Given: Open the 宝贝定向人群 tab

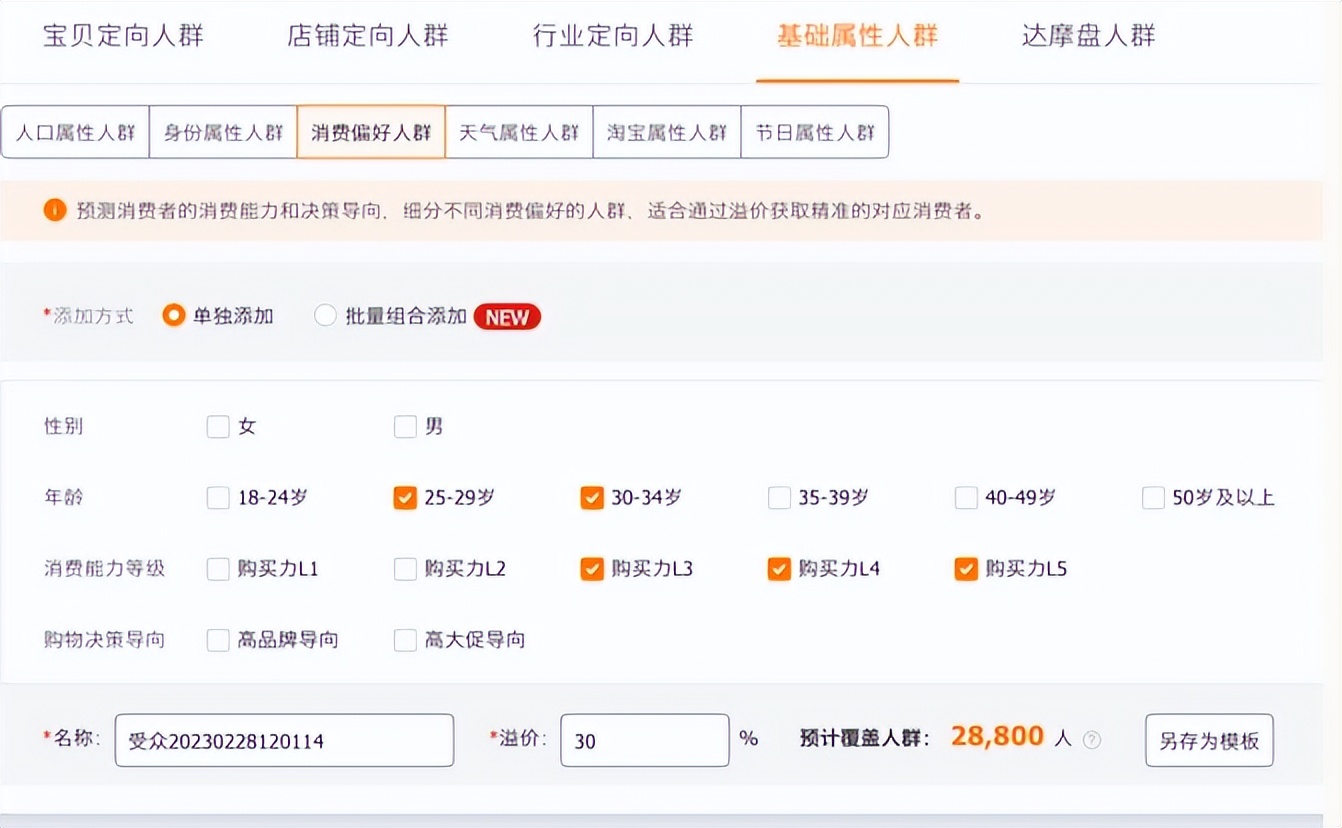Looking at the screenshot, I should (124, 33).
